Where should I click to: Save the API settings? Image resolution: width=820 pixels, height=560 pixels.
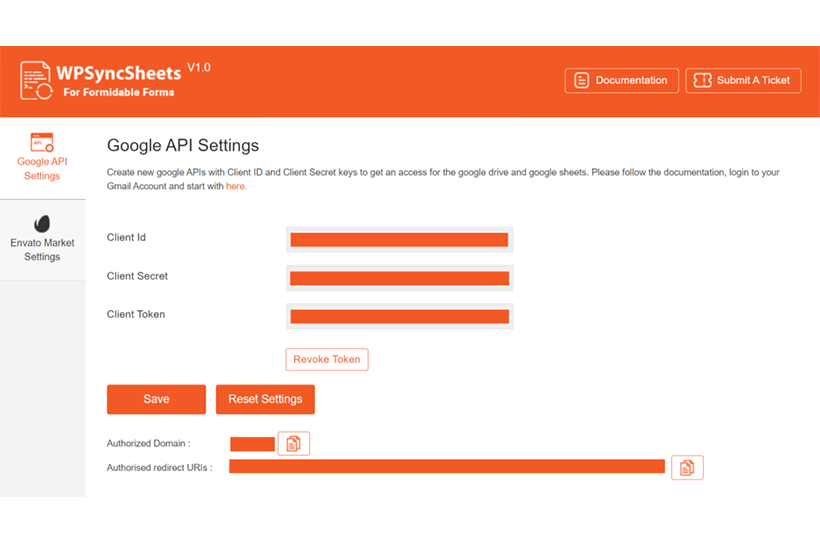[x=156, y=399]
